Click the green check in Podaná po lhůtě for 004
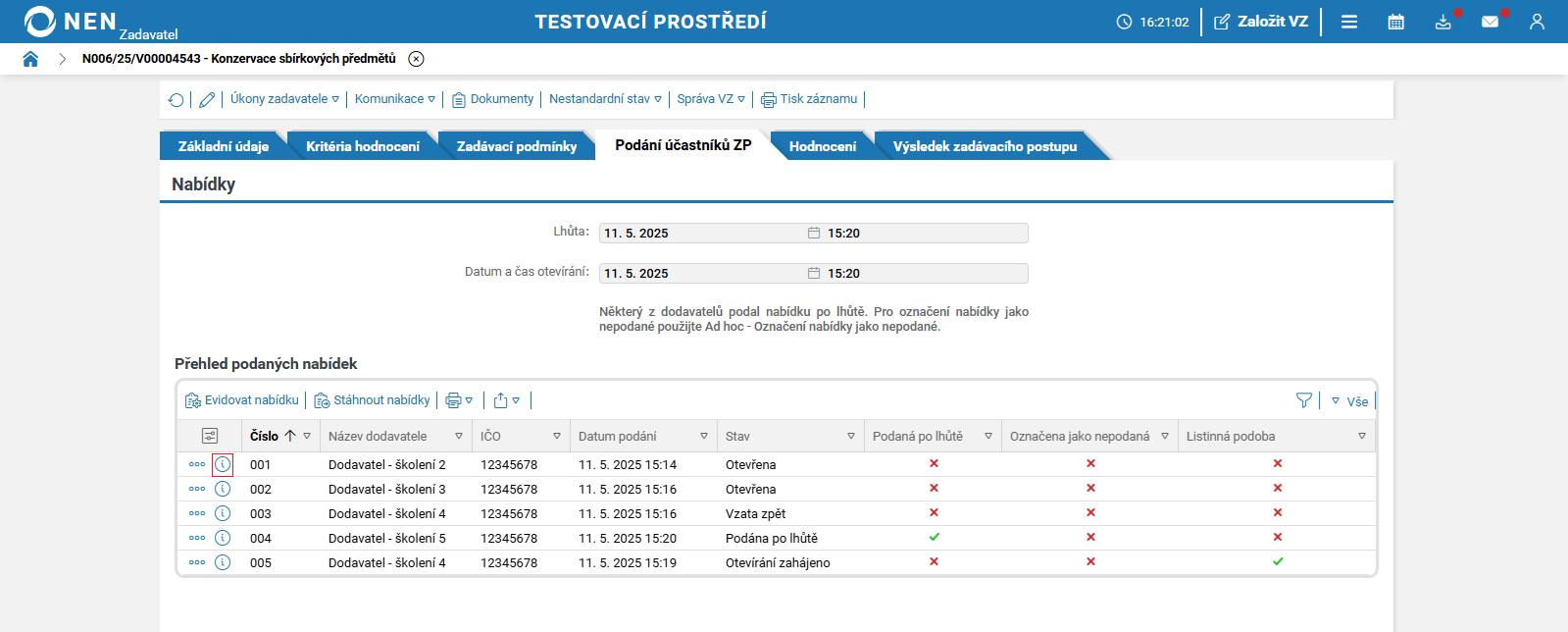 pos(934,537)
